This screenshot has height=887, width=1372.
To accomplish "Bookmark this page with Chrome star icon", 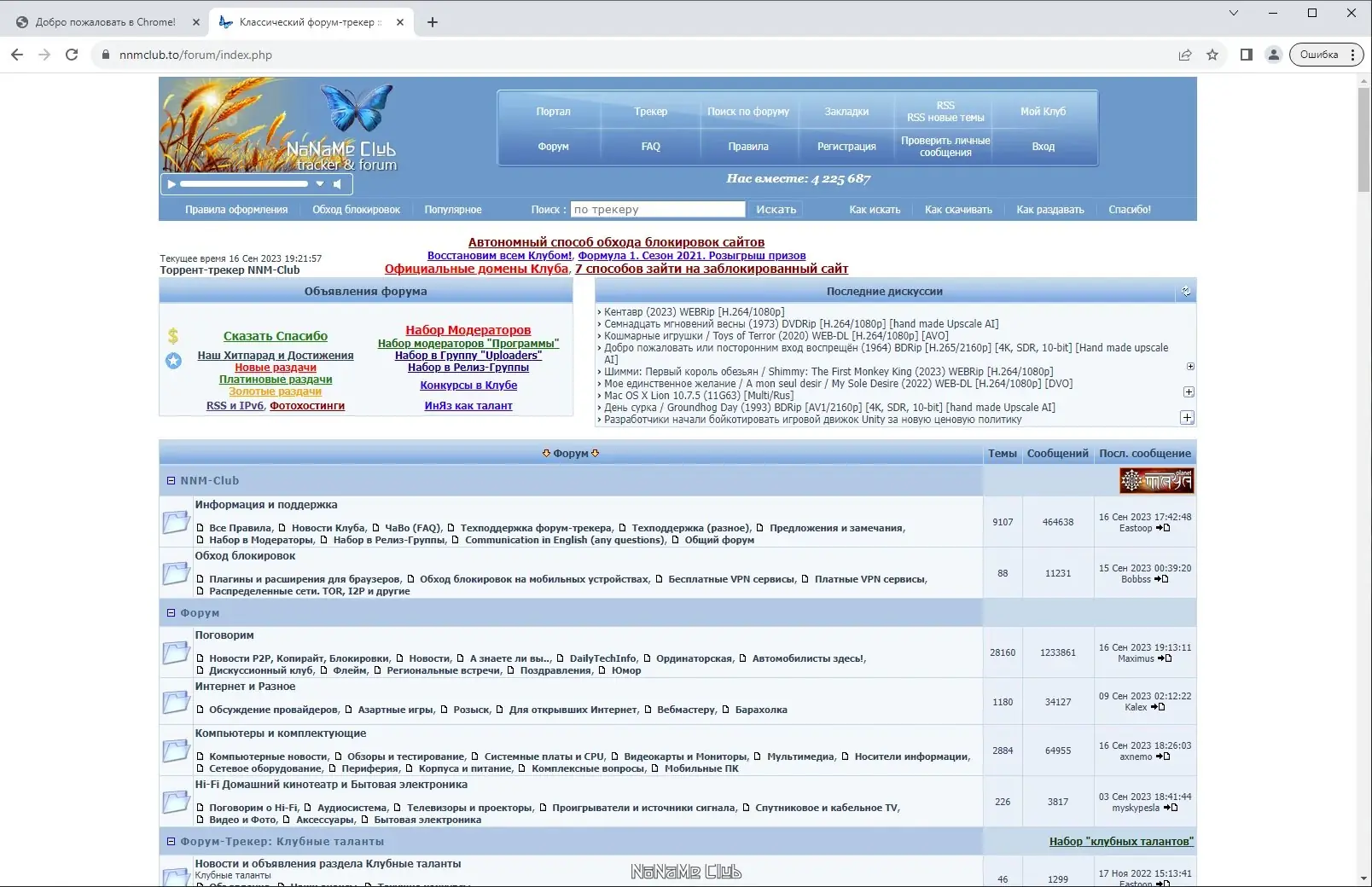I will [1212, 55].
